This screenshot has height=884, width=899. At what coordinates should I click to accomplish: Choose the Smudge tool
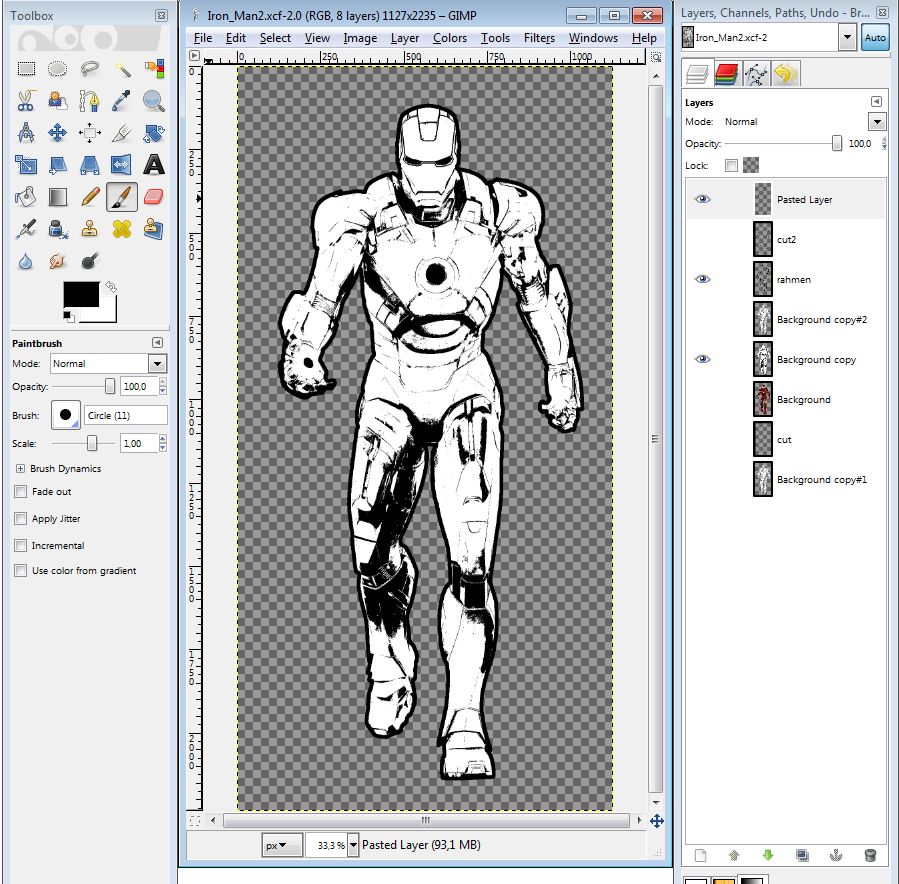57,261
